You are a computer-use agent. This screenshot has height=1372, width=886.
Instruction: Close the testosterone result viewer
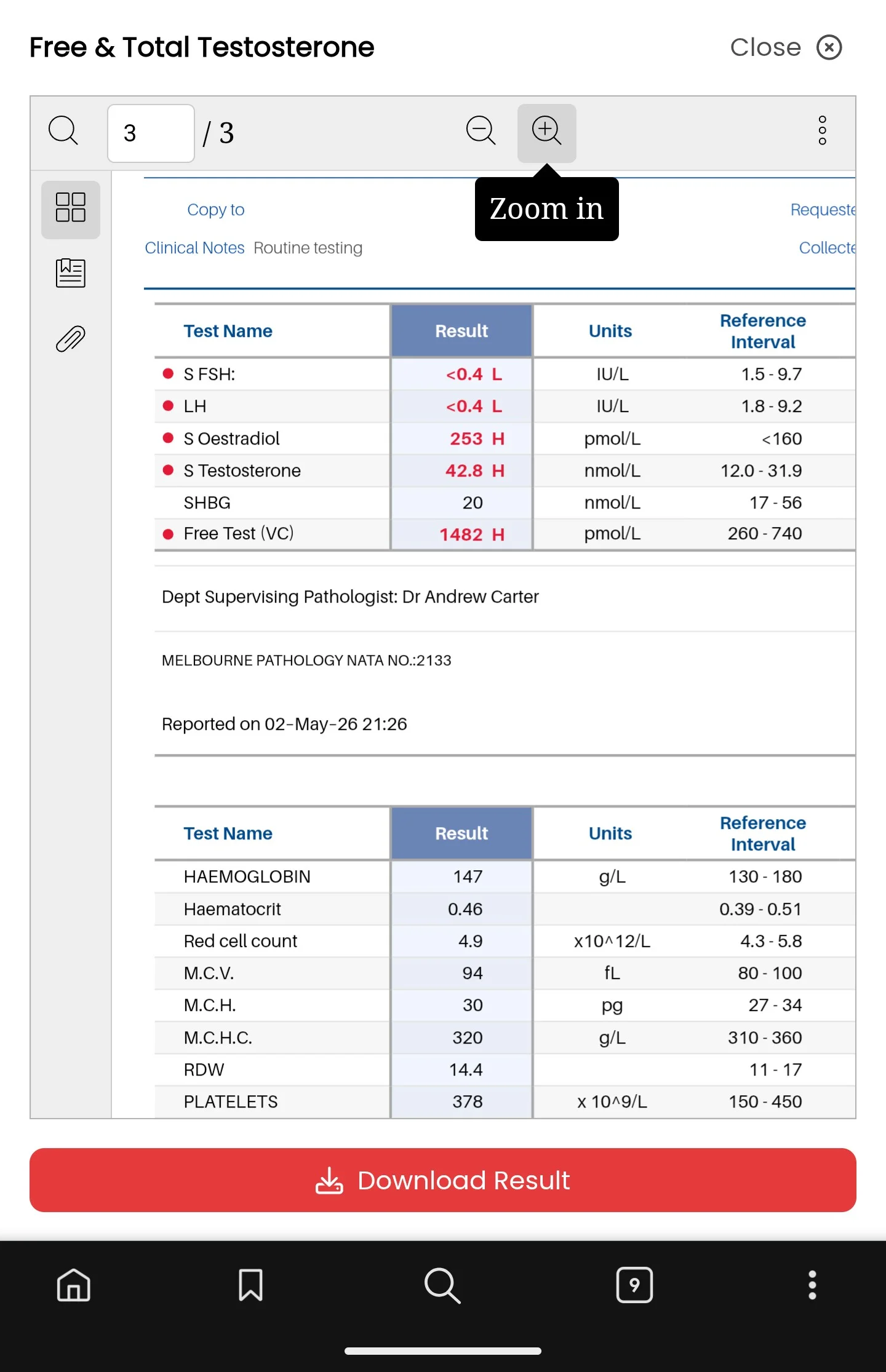(786, 47)
